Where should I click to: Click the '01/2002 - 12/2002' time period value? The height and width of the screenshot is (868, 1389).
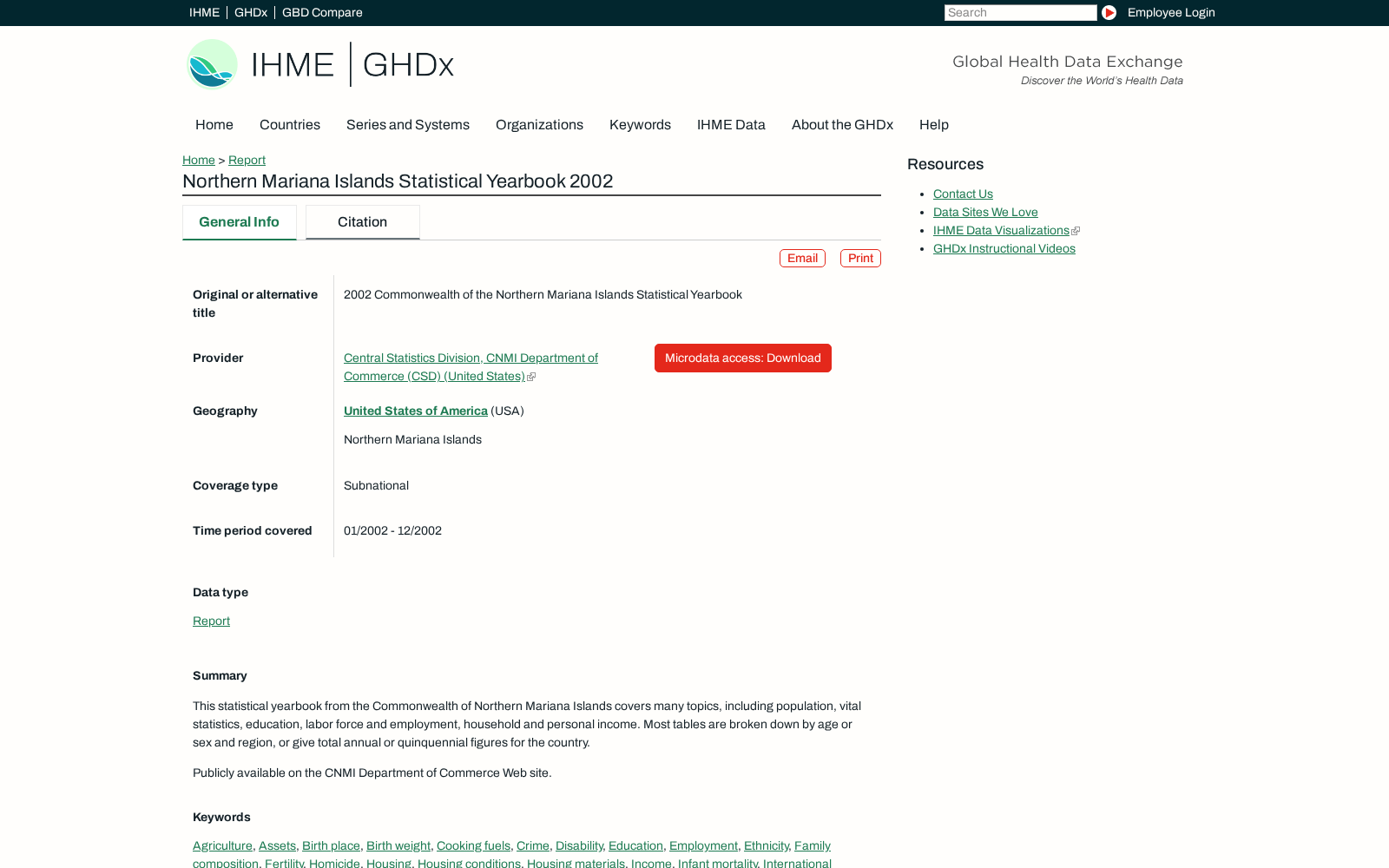tap(392, 530)
